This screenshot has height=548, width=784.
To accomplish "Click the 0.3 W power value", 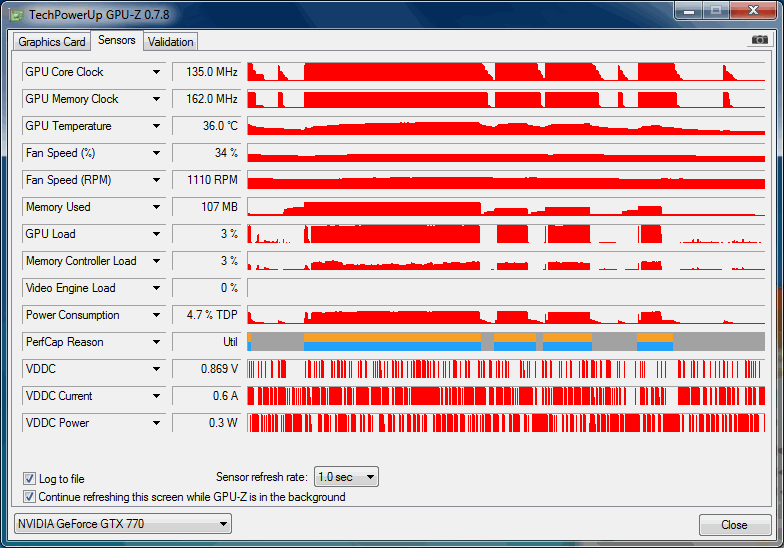I will (206, 423).
